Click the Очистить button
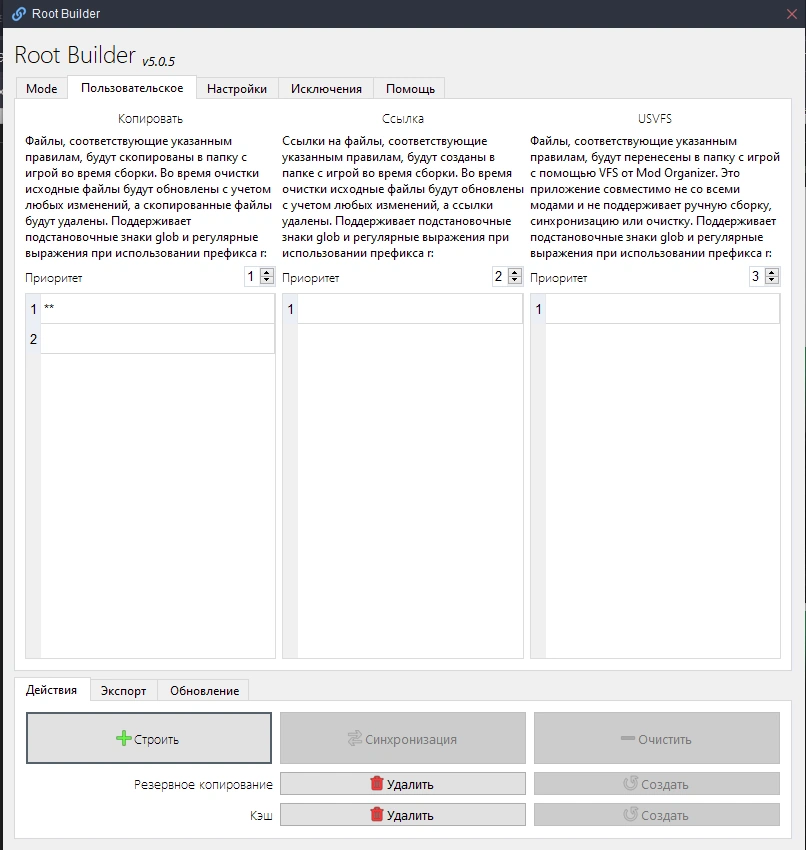The image size is (806, 850). [x=657, y=738]
